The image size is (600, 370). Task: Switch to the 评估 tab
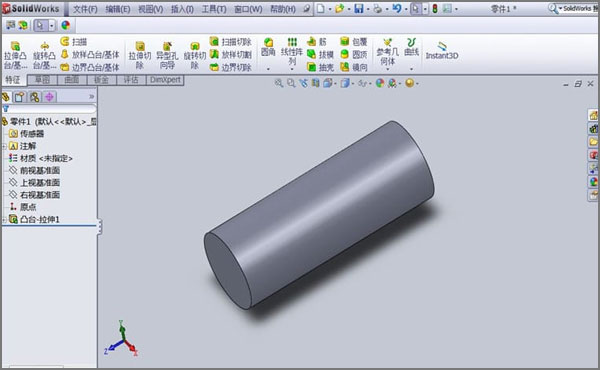[x=131, y=80]
